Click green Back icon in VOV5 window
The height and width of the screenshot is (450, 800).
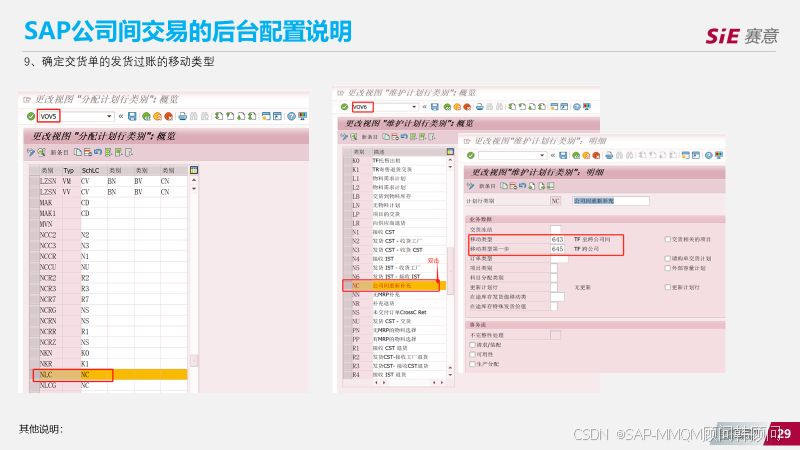(146, 116)
